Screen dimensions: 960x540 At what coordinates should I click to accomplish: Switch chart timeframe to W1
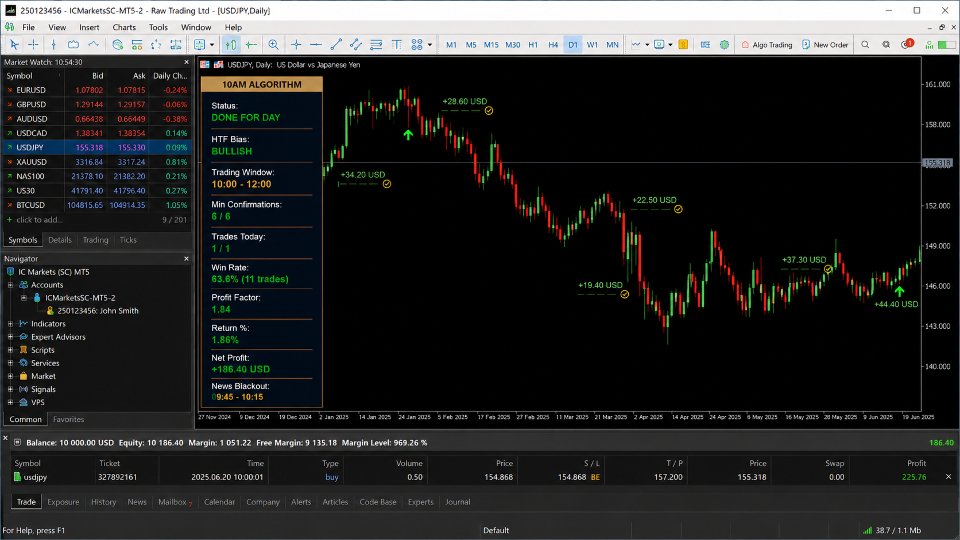[592, 45]
